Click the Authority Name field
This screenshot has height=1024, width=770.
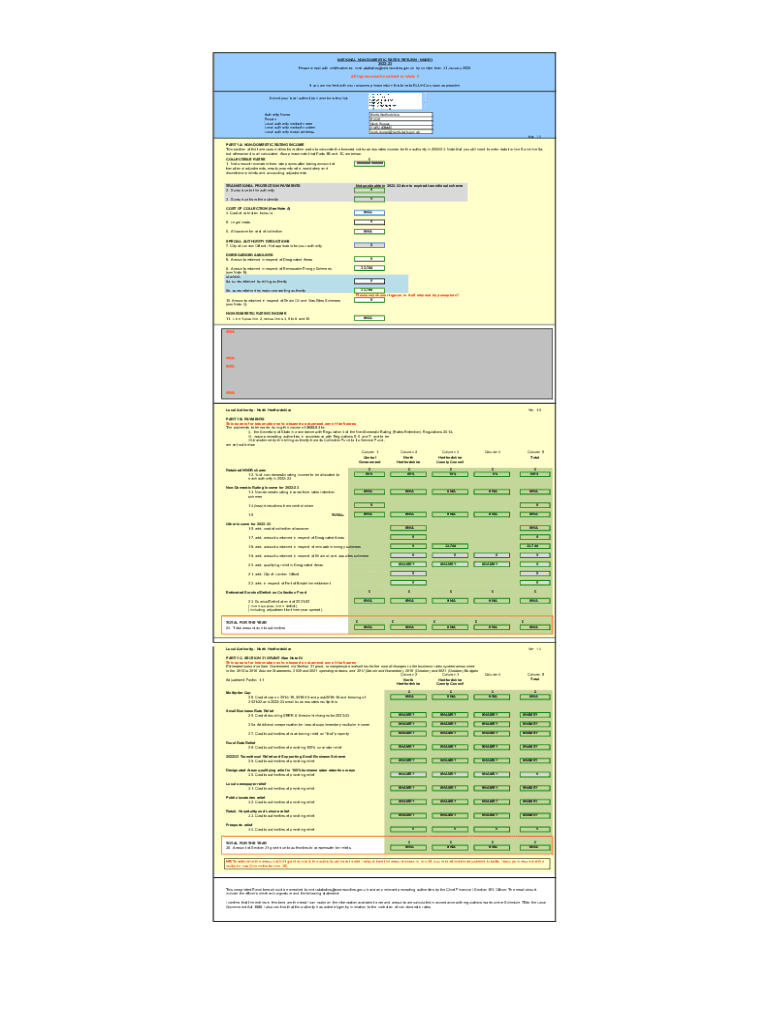click(403, 115)
